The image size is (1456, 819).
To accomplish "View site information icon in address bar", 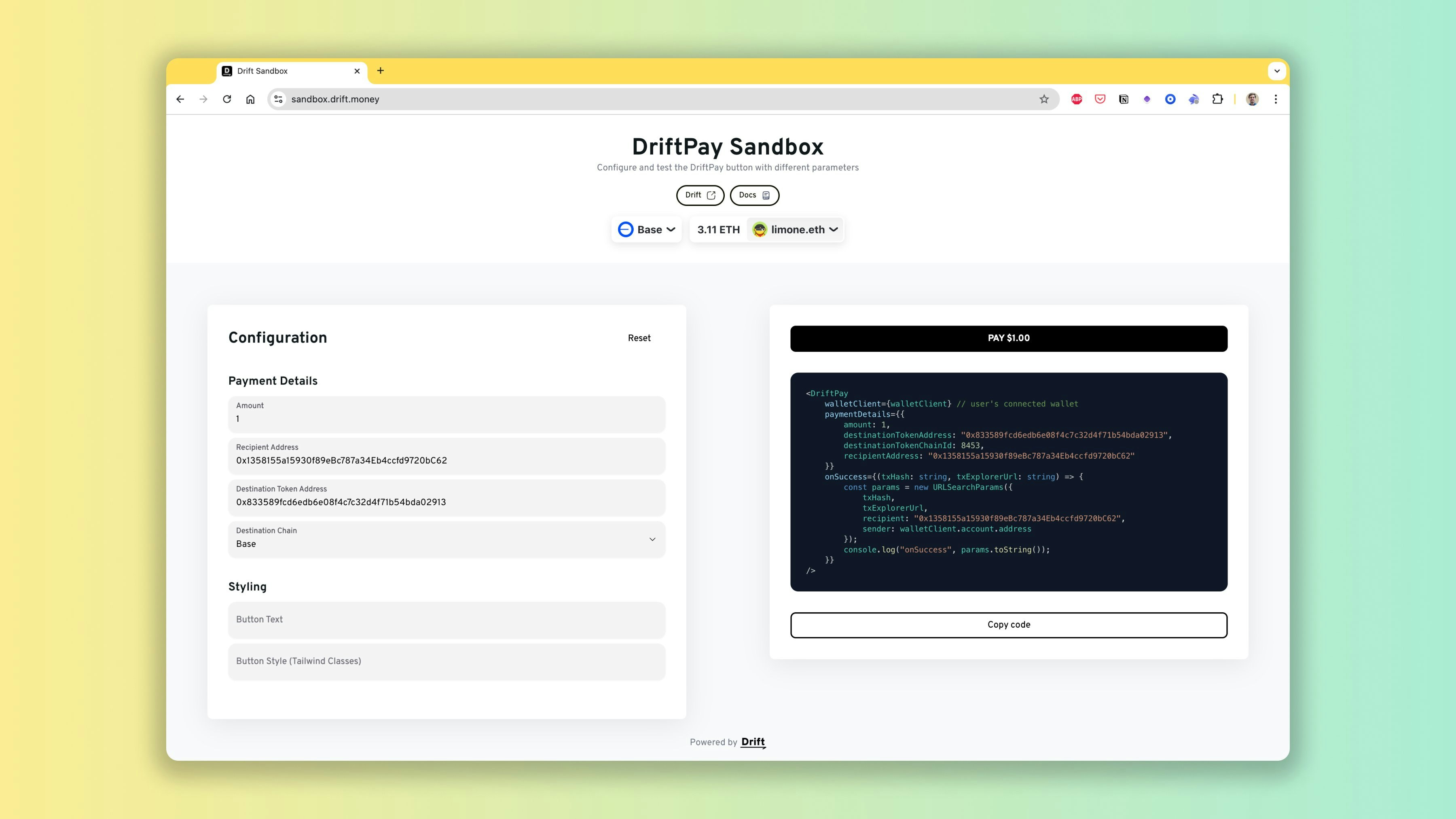I will pos(278,99).
